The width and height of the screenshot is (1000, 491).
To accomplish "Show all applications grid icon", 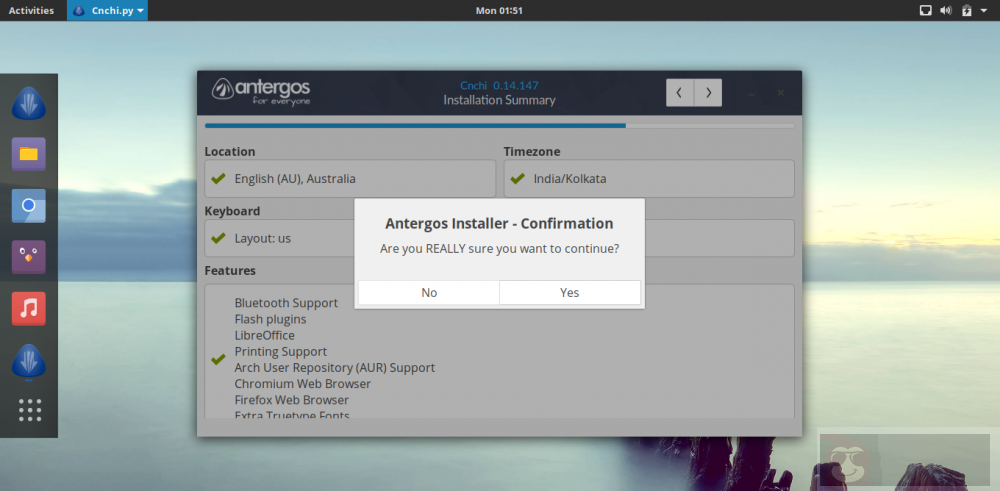I will click(x=30, y=410).
